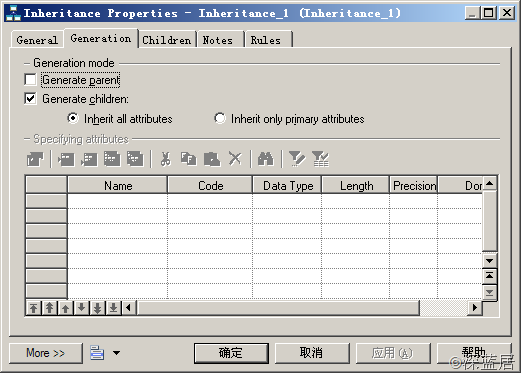This screenshot has height=373, width=521.
Task: Open the dropdown arrow next to the menu icon
Action: pos(116,353)
